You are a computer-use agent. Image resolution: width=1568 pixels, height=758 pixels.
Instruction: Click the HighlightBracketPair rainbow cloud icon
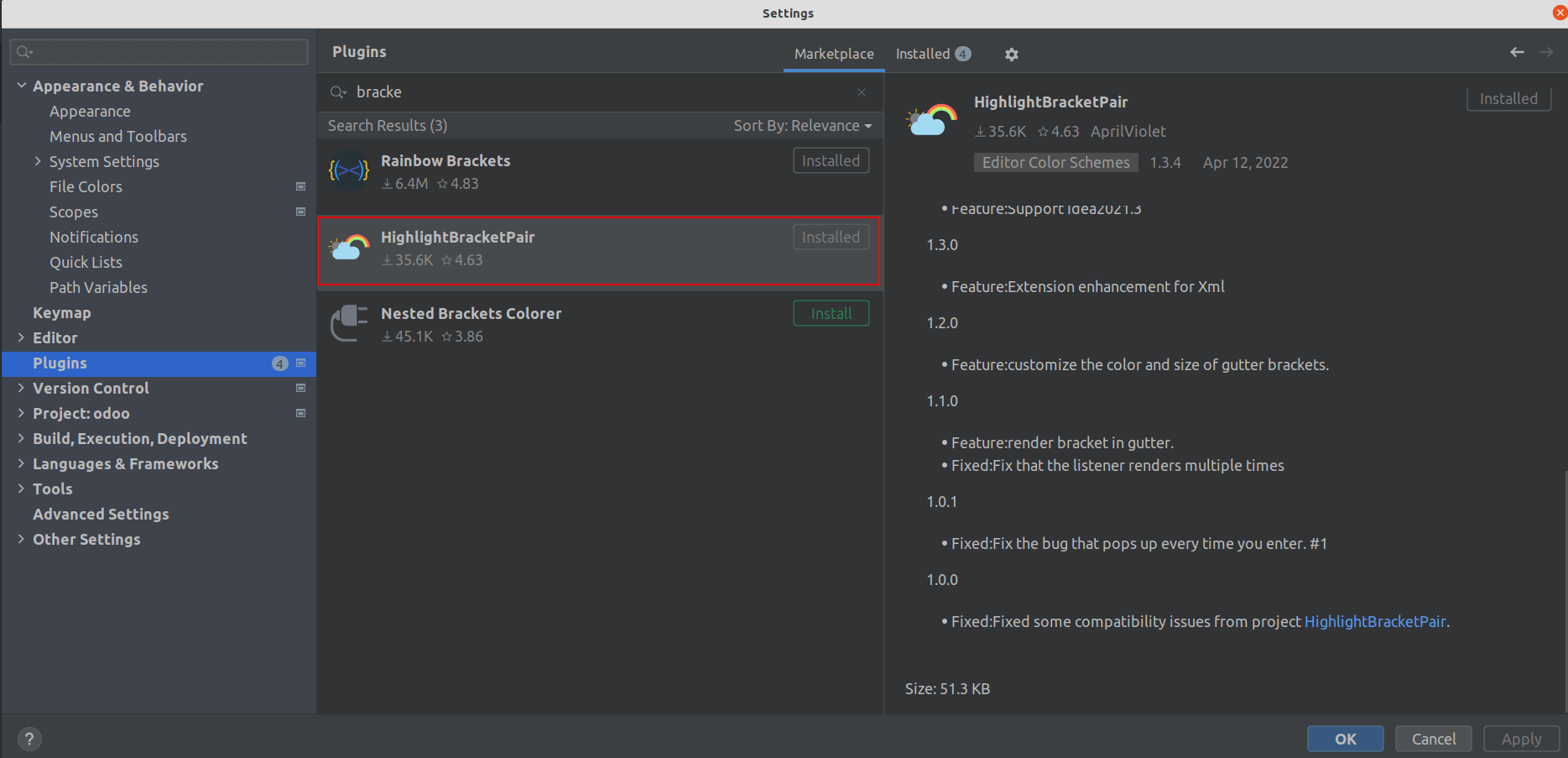[x=347, y=247]
